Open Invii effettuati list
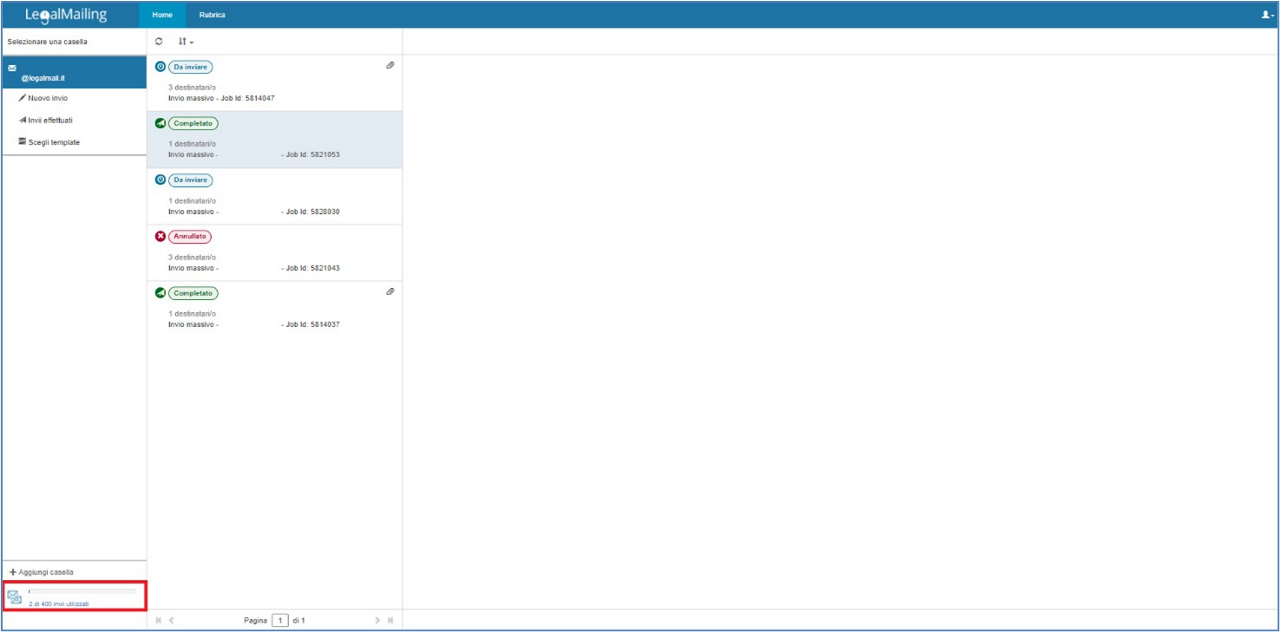The image size is (1280, 632). [50, 120]
